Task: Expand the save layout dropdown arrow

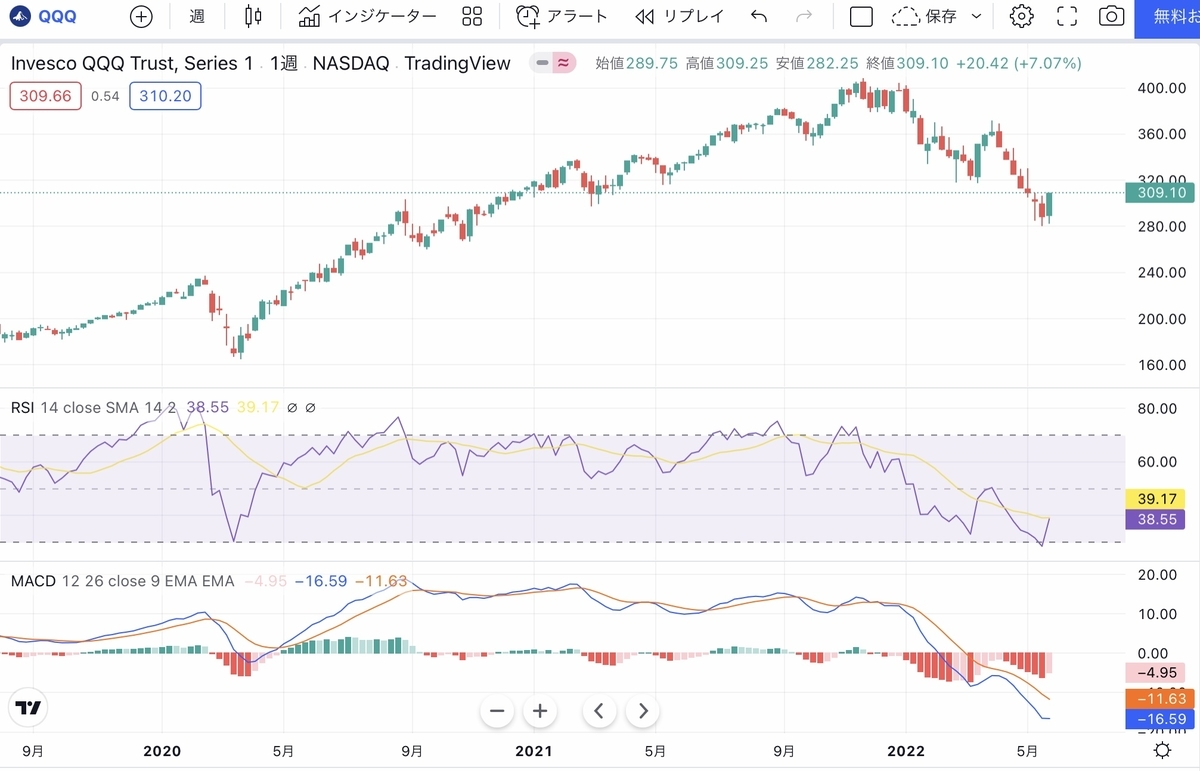Action: pyautogui.click(x=977, y=16)
